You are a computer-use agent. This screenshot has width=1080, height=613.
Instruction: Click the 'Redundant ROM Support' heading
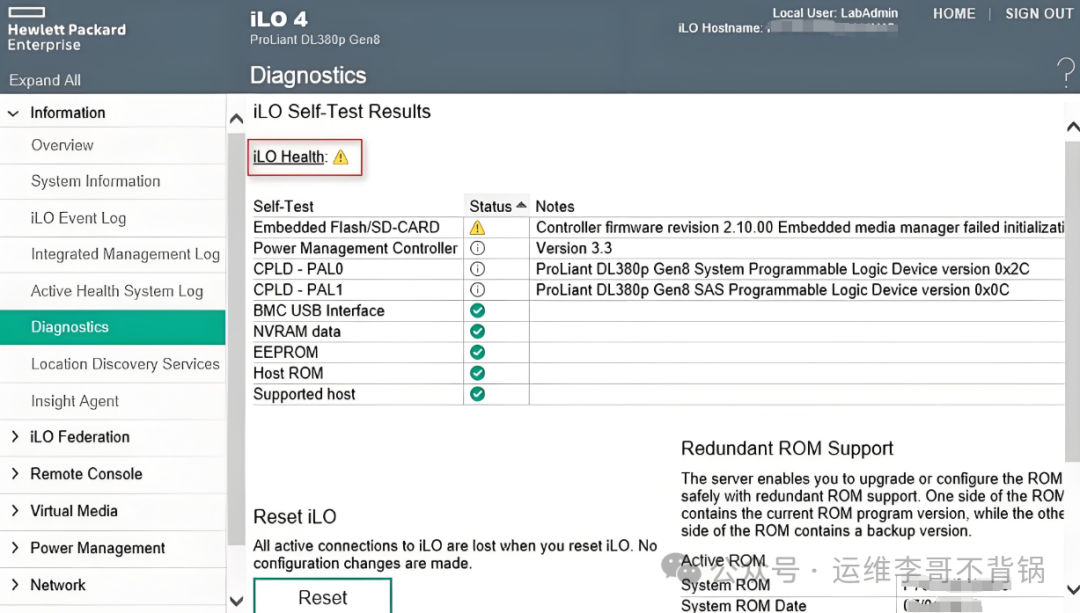(787, 448)
